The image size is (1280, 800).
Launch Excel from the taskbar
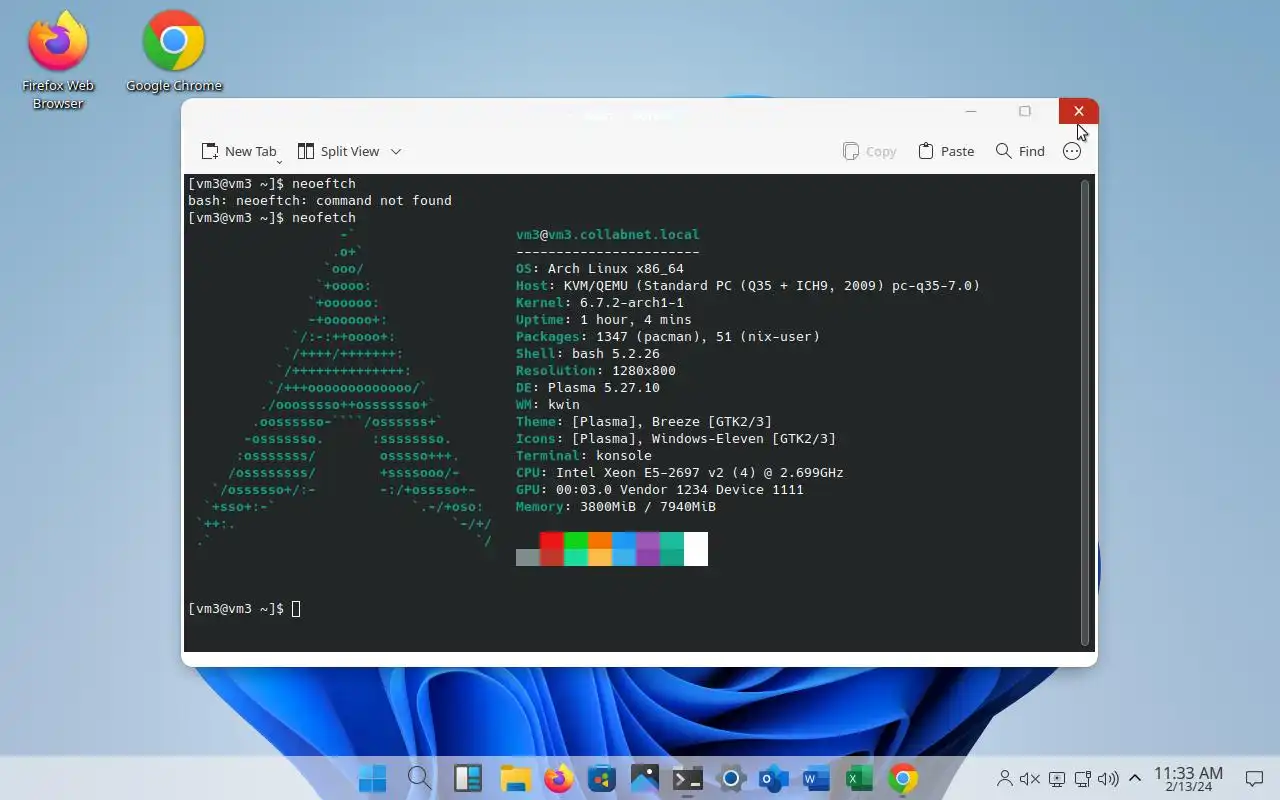coord(860,778)
